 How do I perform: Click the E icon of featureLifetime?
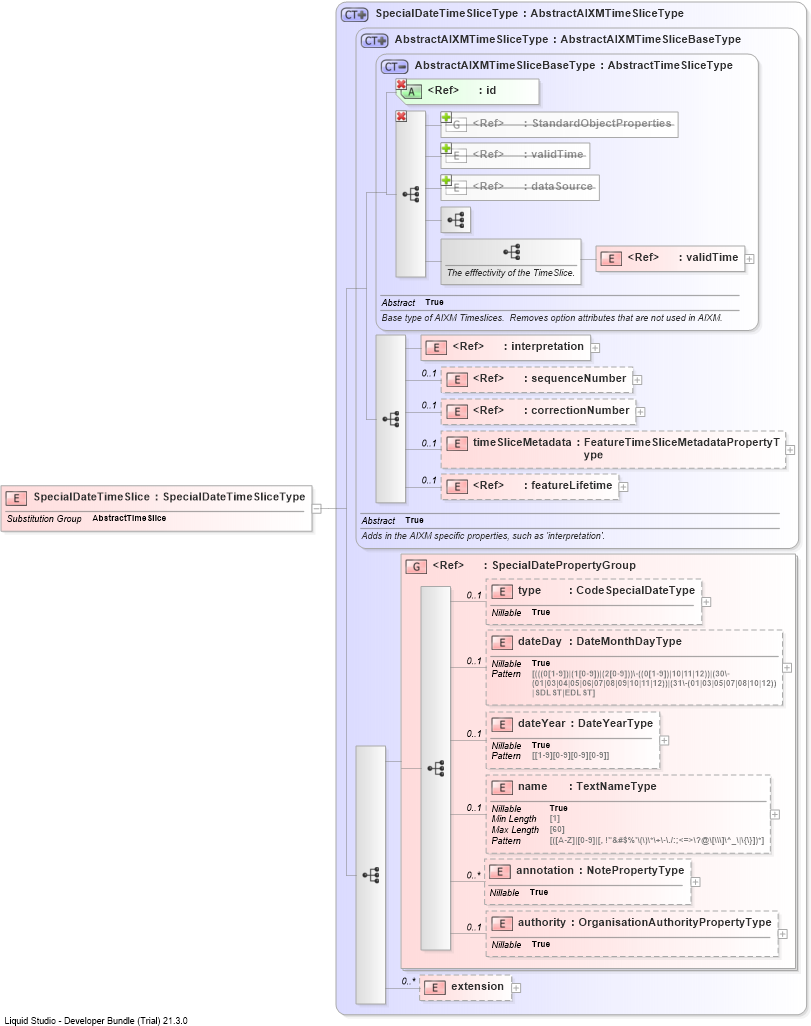[457, 486]
